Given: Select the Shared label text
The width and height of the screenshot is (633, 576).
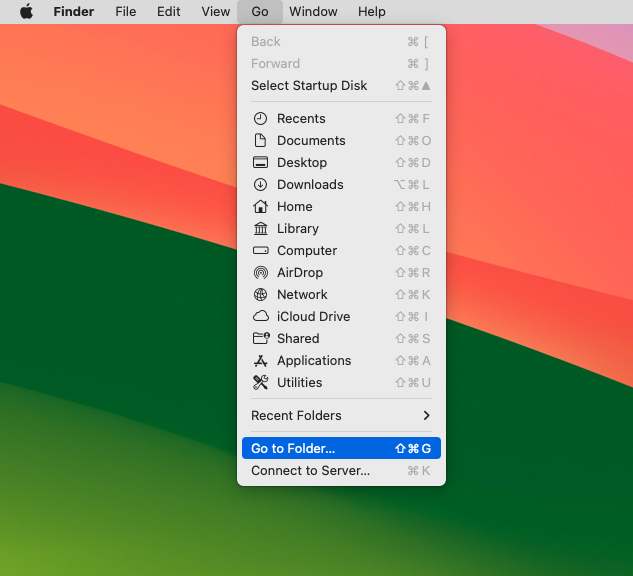Looking at the screenshot, I should coord(298,338).
